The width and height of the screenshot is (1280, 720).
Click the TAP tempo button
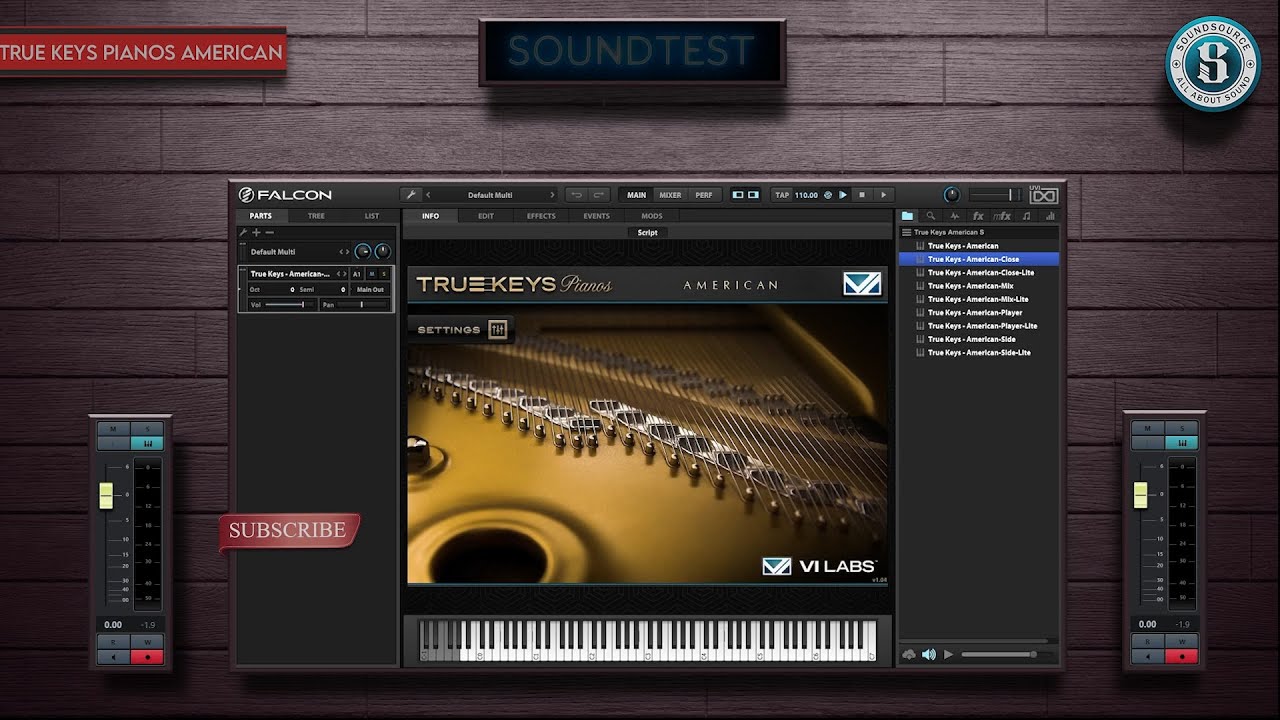pos(782,195)
